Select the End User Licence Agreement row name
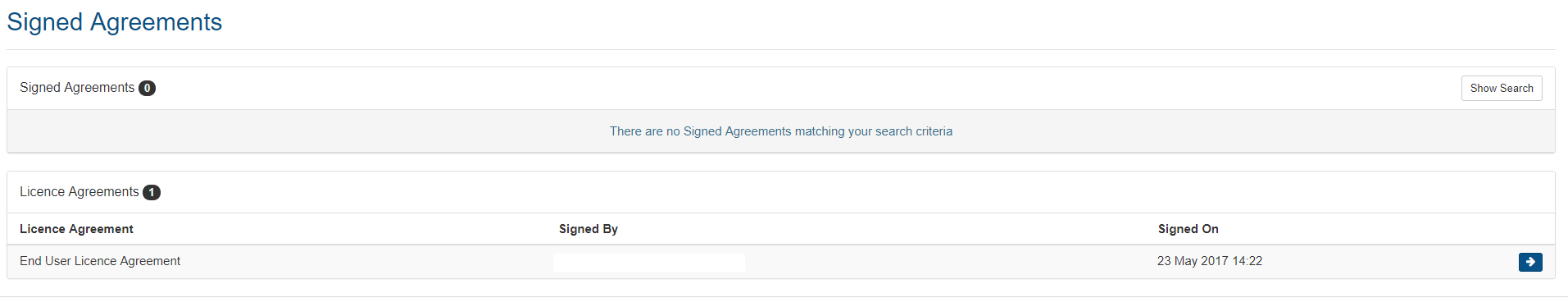This screenshot has width=1568, height=307. [x=100, y=261]
